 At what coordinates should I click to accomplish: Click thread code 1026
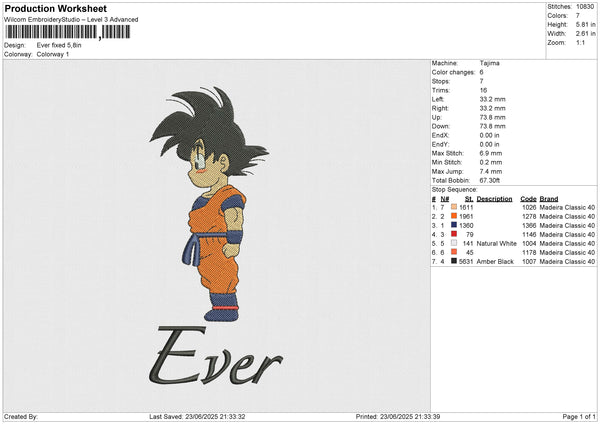pyautogui.click(x=529, y=207)
